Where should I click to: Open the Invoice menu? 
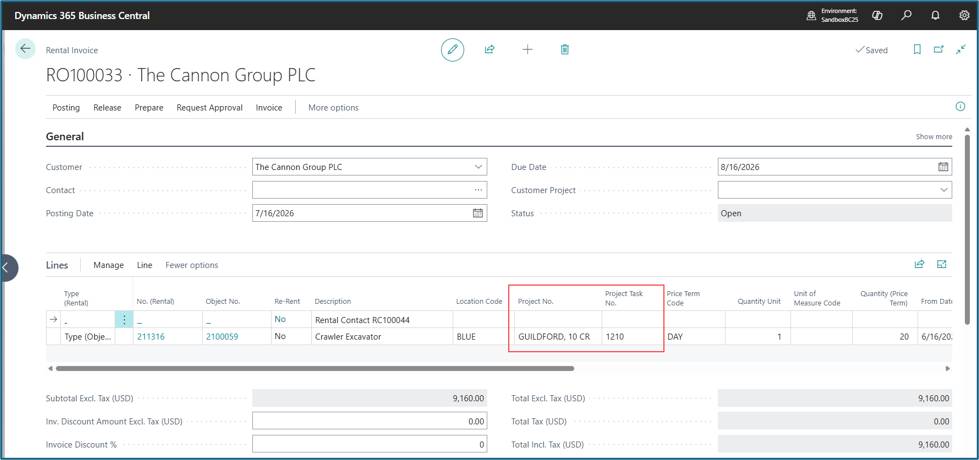point(268,107)
